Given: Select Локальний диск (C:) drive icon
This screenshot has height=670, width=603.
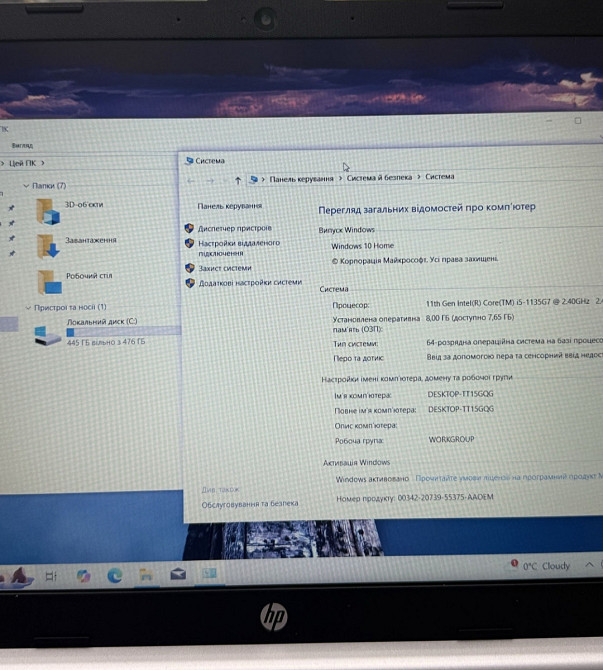Looking at the screenshot, I should tap(47, 336).
